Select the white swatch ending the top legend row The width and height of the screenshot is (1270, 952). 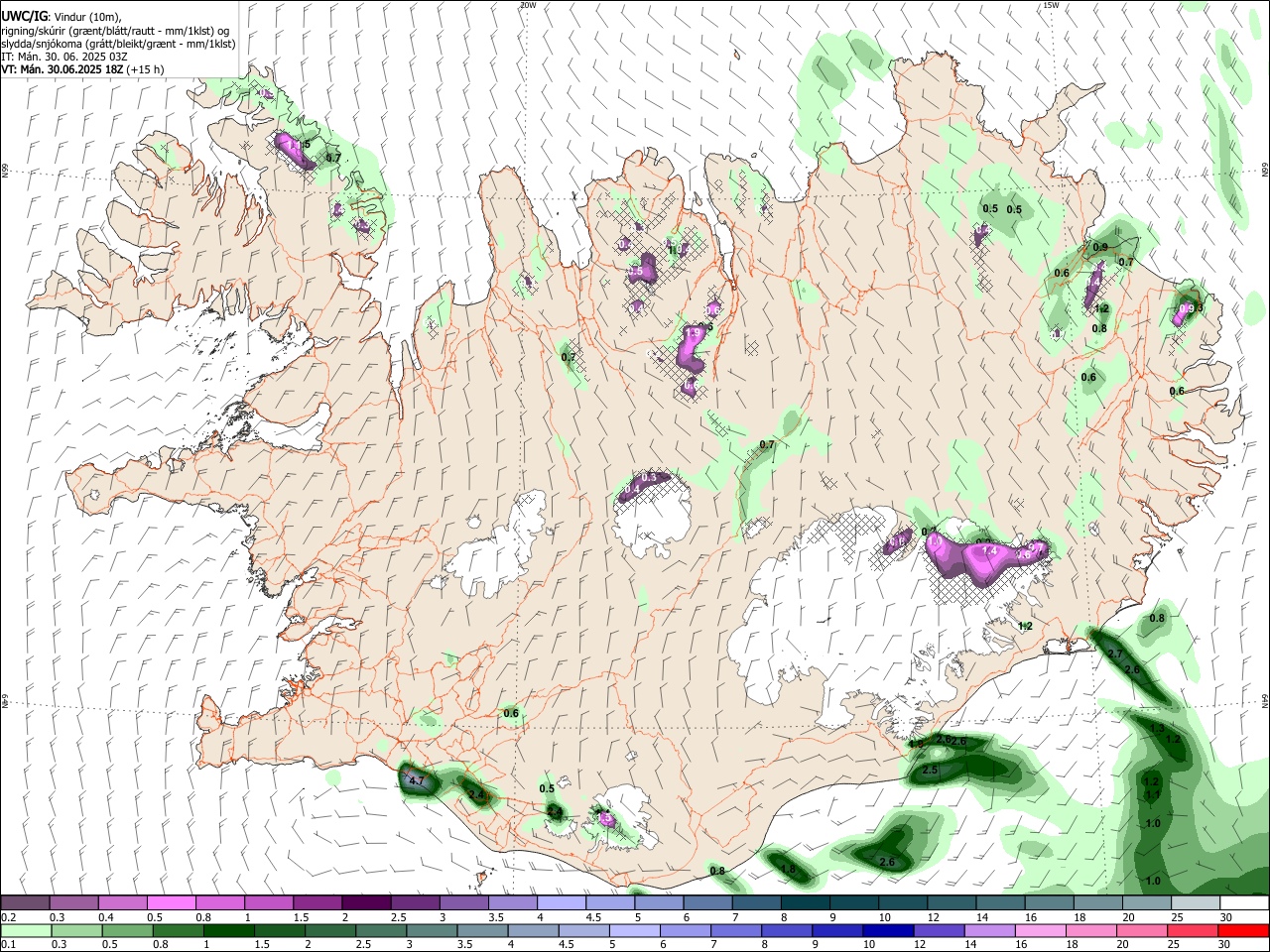1244,902
